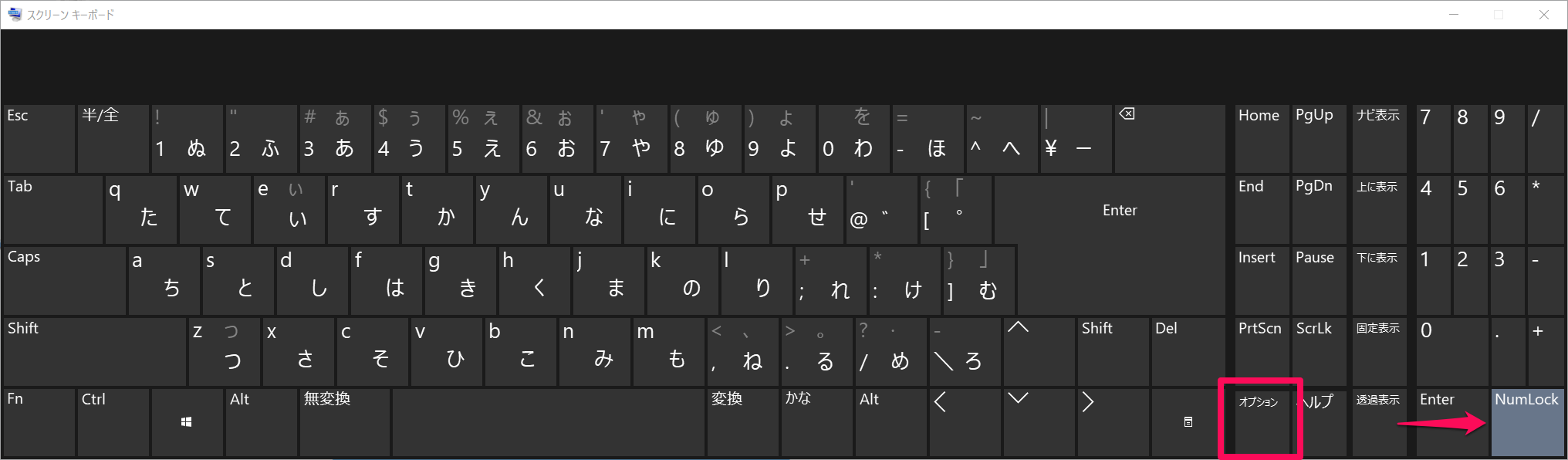Open the オプション settings key
The image size is (1568, 460).
click(x=1262, y=422)
